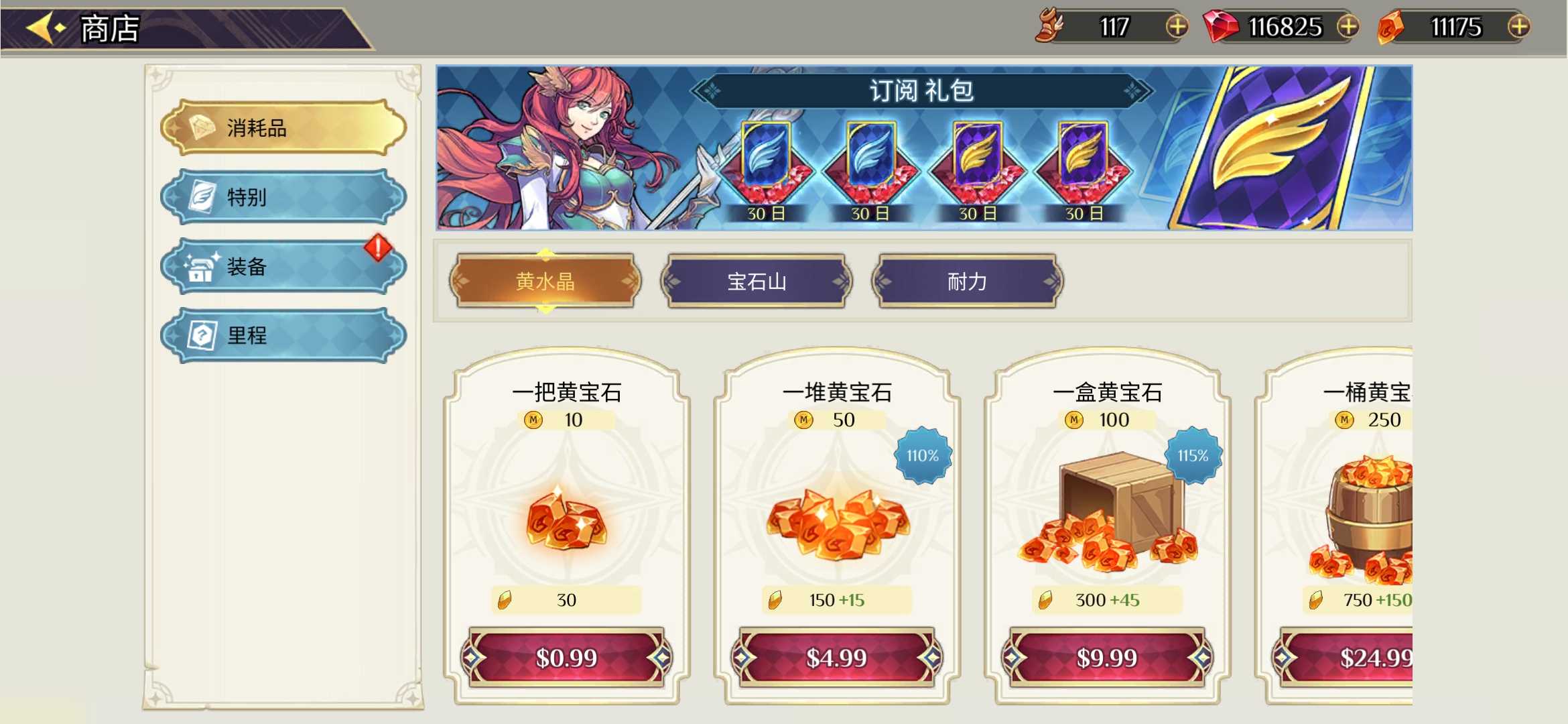
Task: Add yellow crystals with plus next to 11175
Action: 1518,27
